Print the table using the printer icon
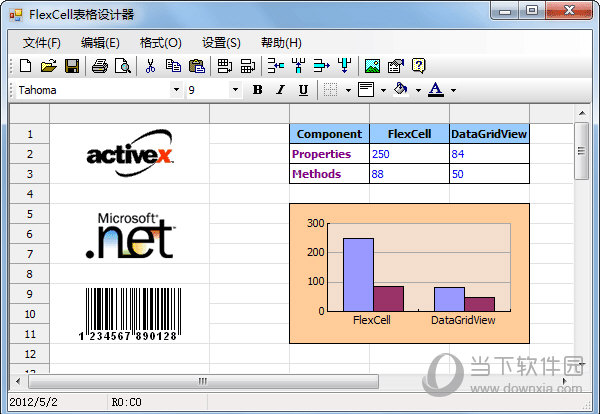The width and height of the screenshot is (600, 414). (x=99, y=66)
